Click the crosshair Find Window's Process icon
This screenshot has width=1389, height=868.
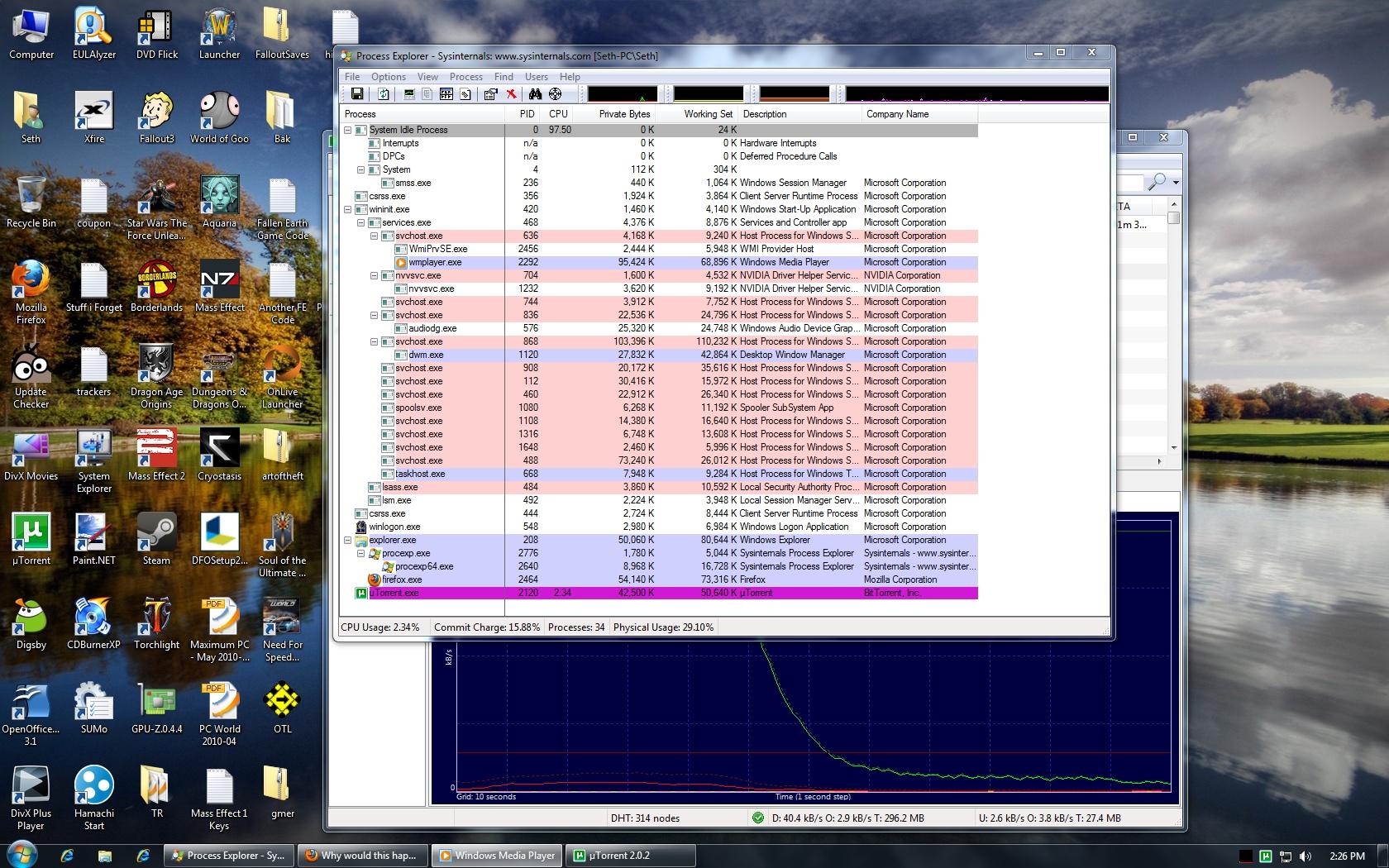point(556,94)
